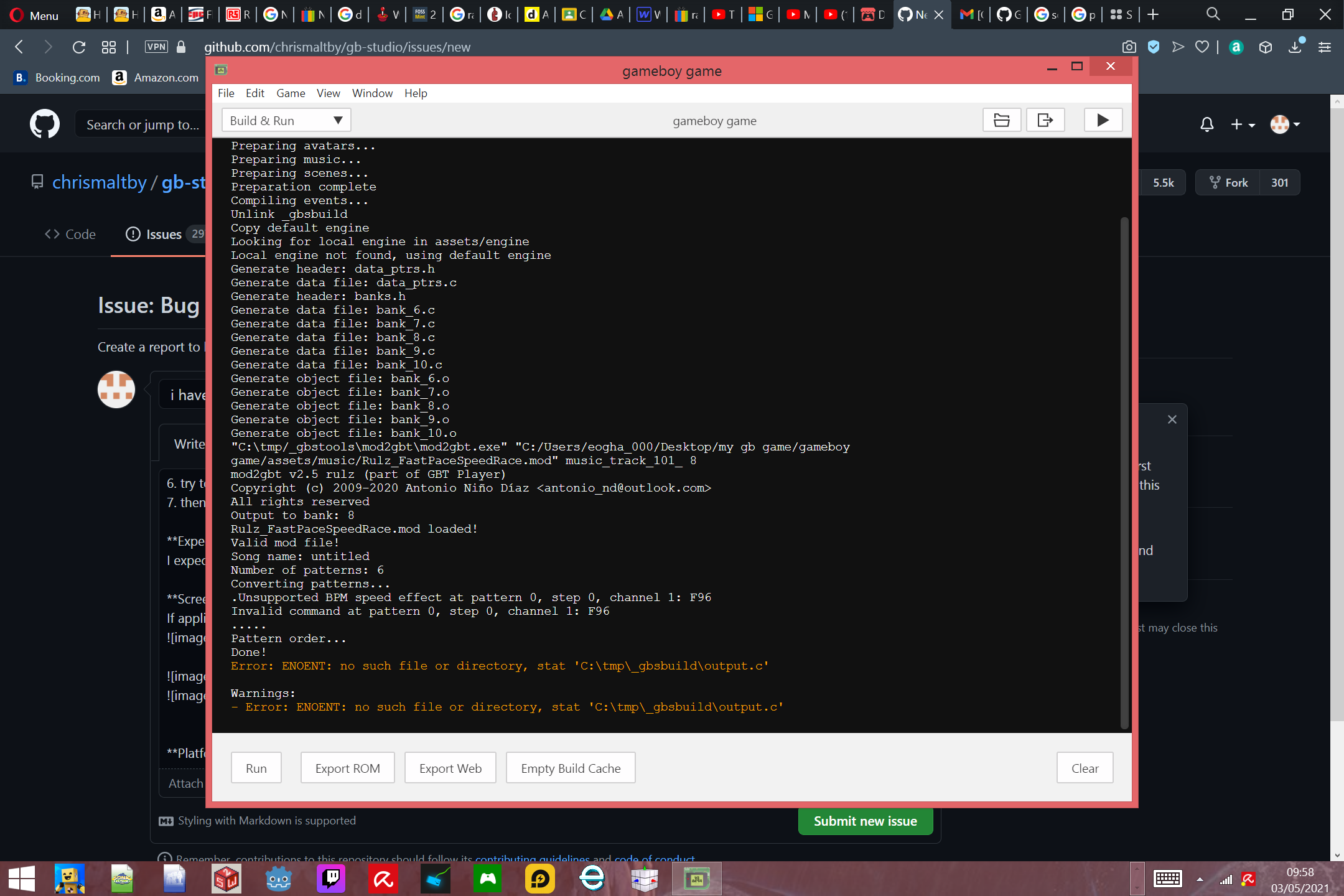
Task: Click the browser snapshot camera icon
Action: tap(1129, 47)
